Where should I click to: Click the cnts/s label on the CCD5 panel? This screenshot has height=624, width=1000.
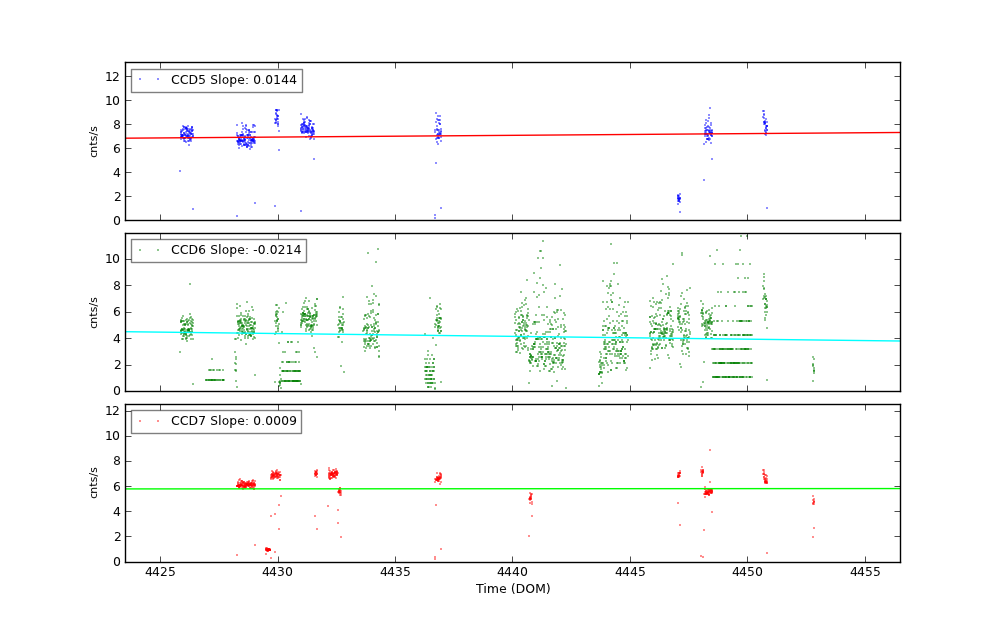click(x=94, y=141)
